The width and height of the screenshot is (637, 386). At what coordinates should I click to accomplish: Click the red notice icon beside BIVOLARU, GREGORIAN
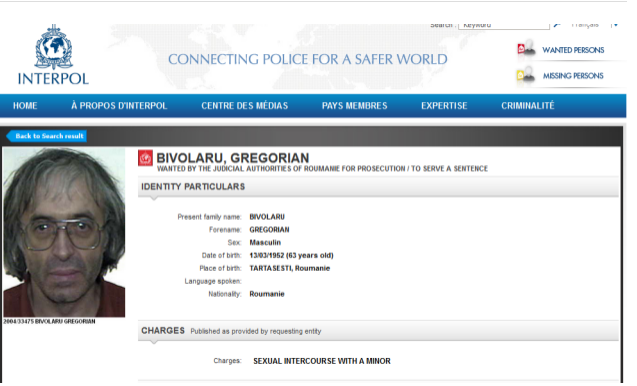[145, 158]
